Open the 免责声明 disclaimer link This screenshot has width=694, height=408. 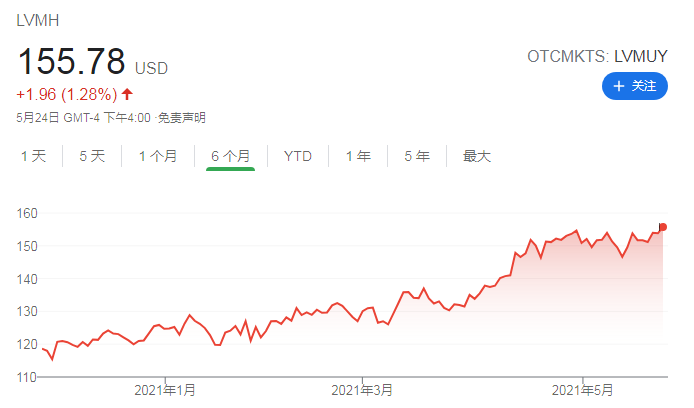tap(182, 118)
